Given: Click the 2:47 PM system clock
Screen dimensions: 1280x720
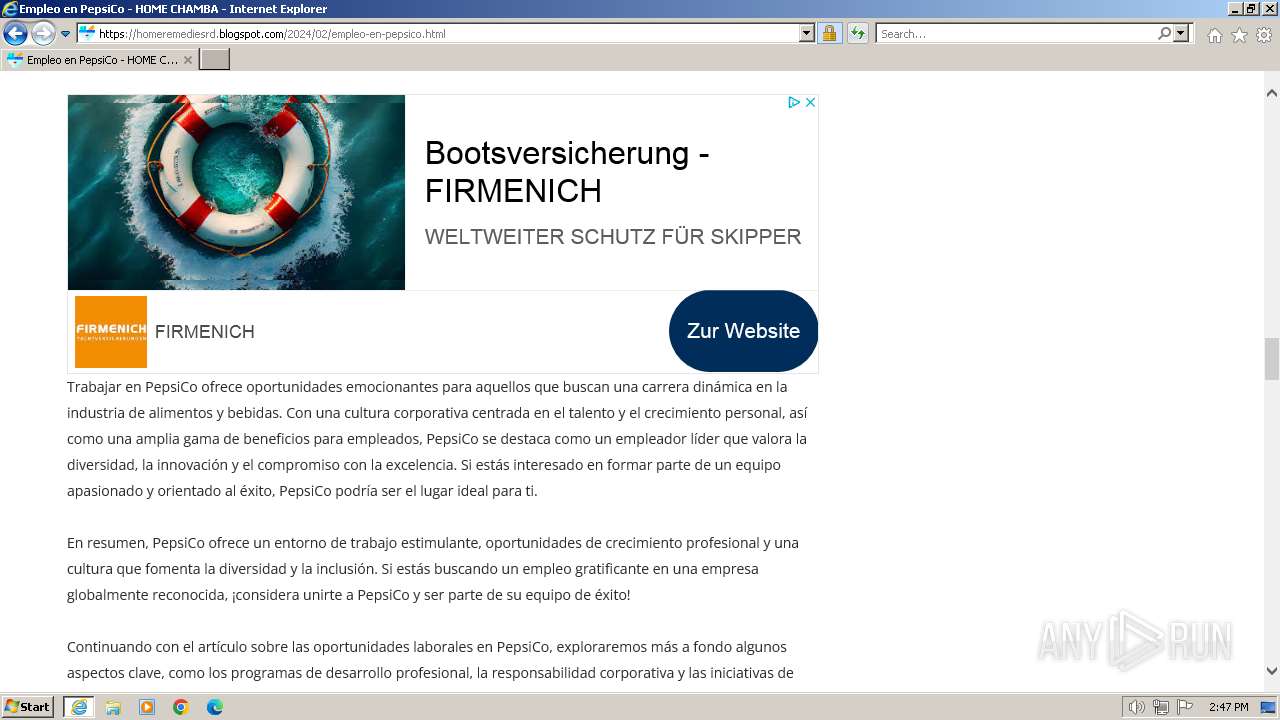Looking at the screenshot, I should [x=1228, y=707].
